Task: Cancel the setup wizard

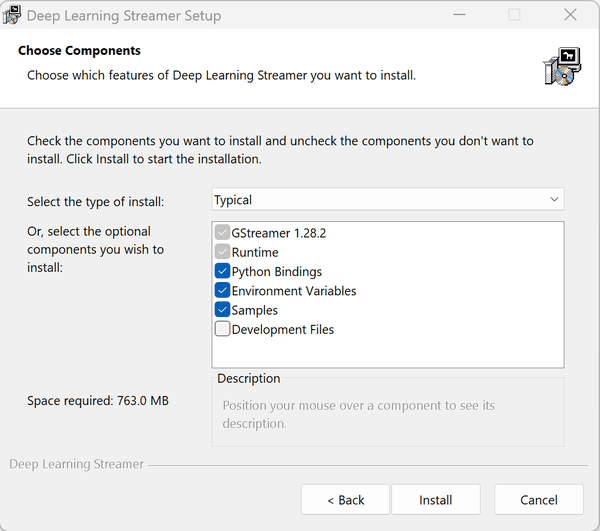Action: 539,500
